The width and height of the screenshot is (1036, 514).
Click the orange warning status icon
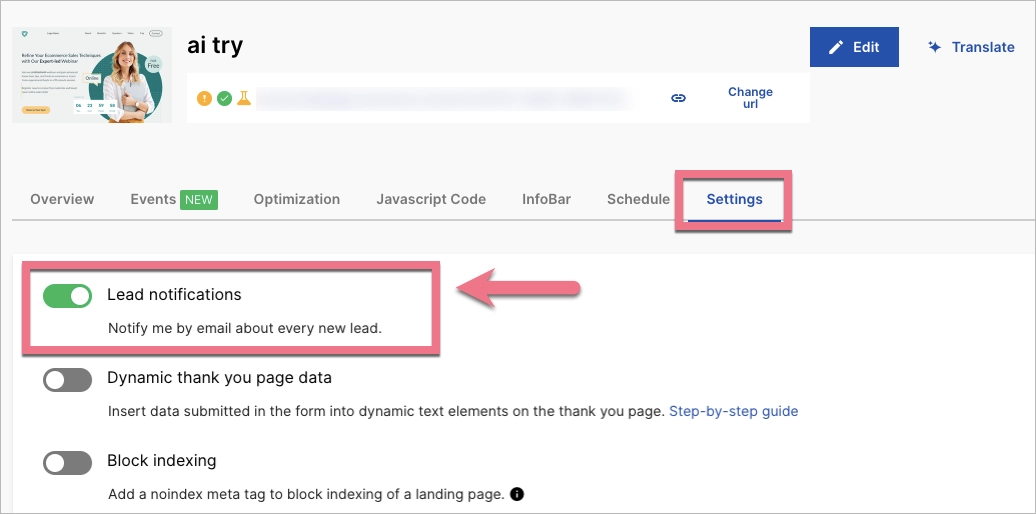coord(205,98)
